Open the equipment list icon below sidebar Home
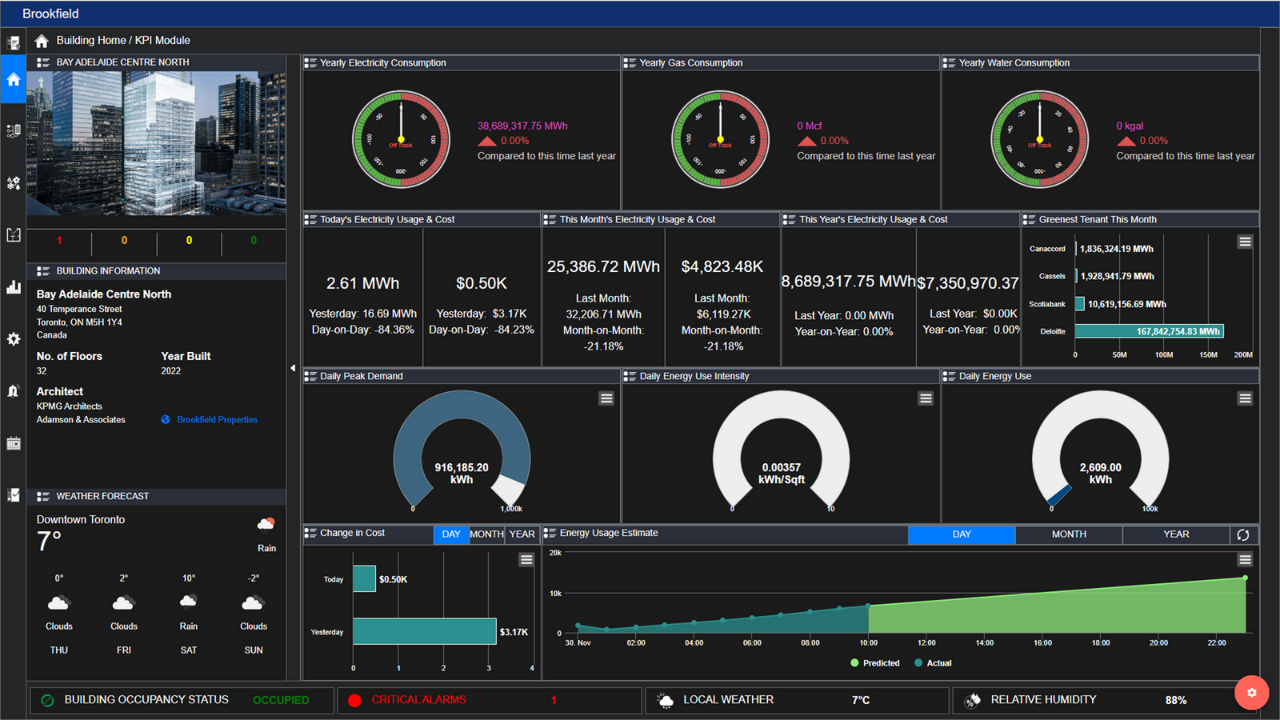The width and height of the screenshot is (1280, 720). tap(13, 131)
